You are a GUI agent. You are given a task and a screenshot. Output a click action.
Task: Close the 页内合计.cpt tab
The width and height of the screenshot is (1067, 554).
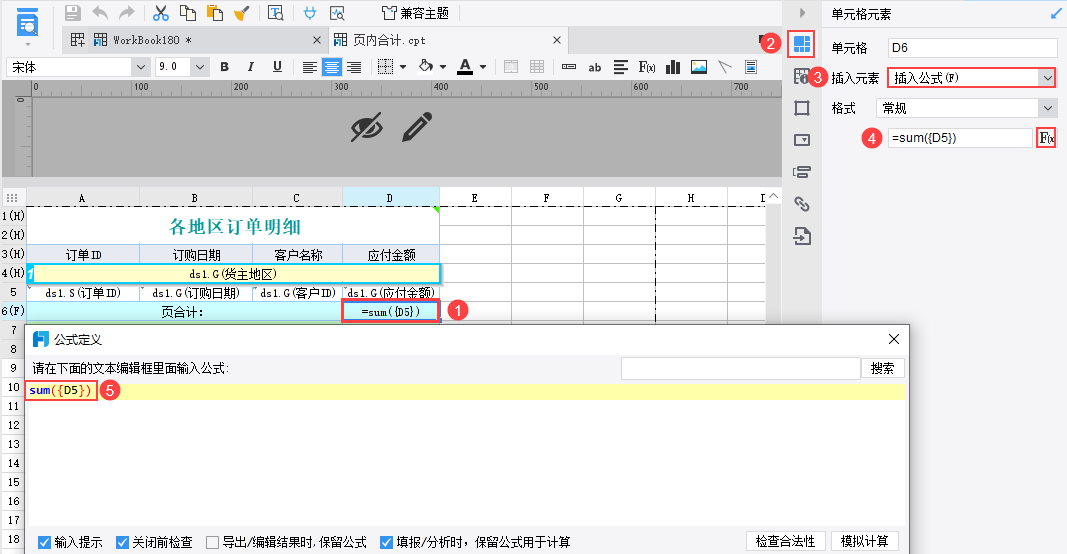[x=557, y=40]
